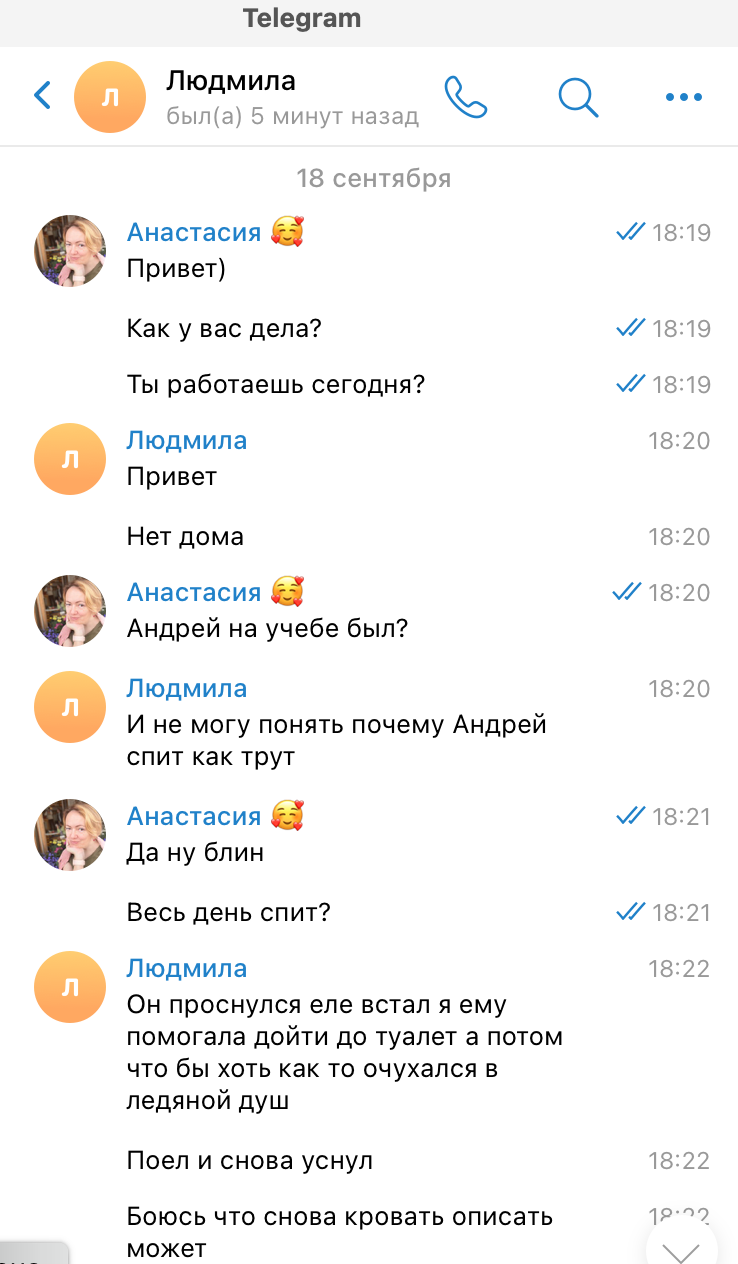Viewport: 738px width, 1264px height.
Task: Select the message "Ты работаешь сегодня?"
Action: click(276, 385)
